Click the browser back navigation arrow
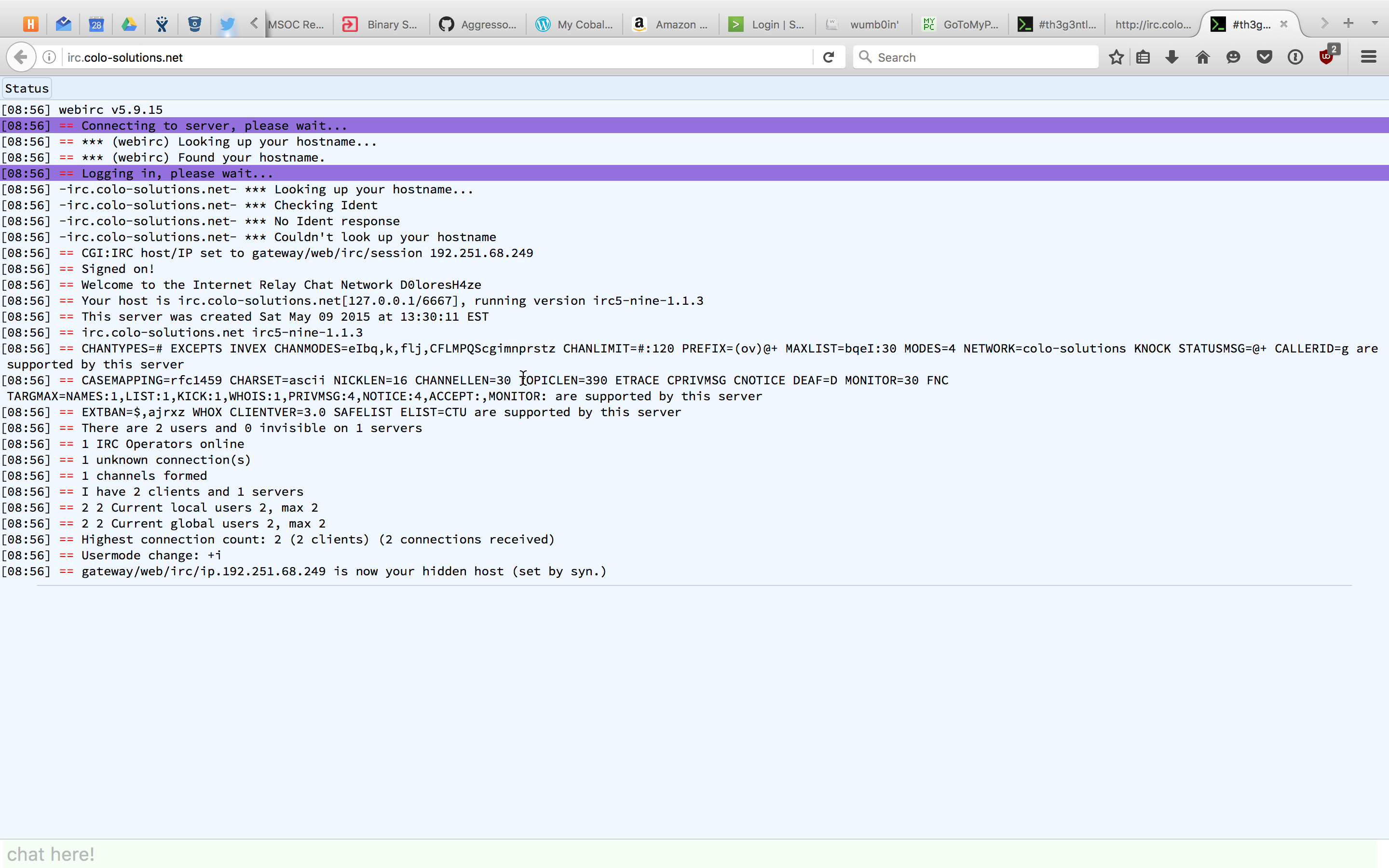 [x=19, y=57]
